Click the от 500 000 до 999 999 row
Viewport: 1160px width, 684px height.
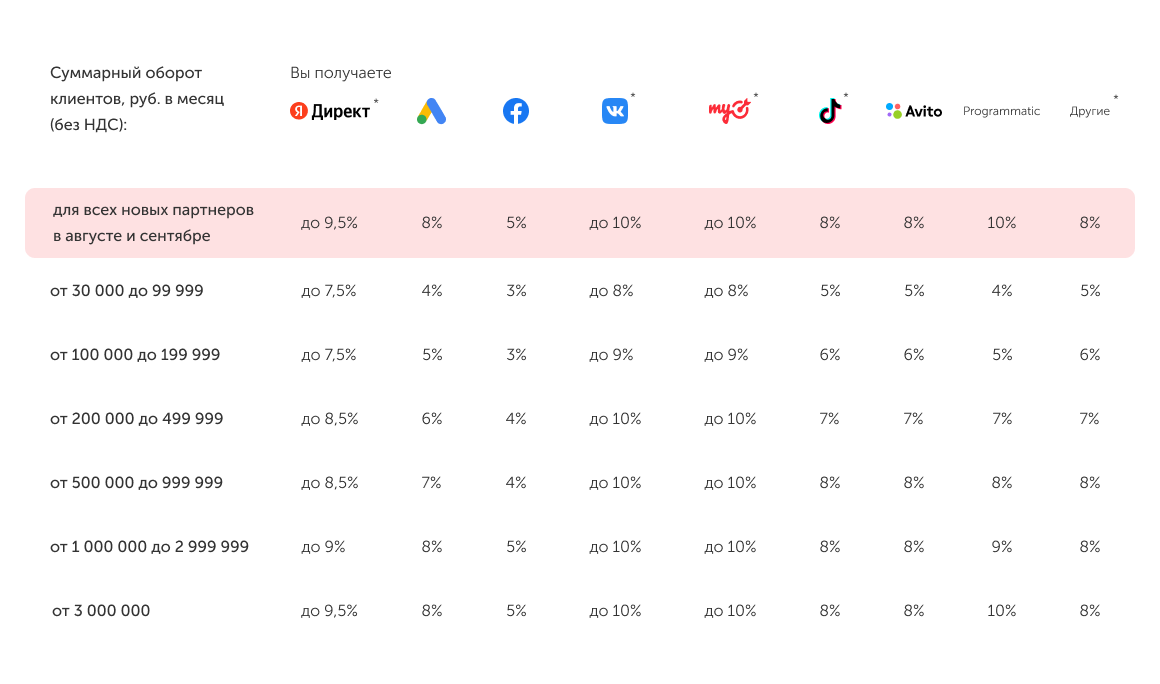click(x=136, y=483)
